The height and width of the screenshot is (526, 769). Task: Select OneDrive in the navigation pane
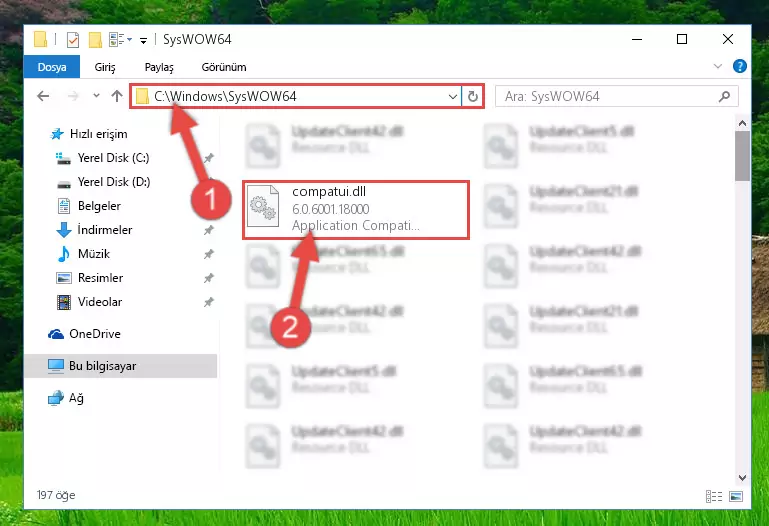(95, 334)
